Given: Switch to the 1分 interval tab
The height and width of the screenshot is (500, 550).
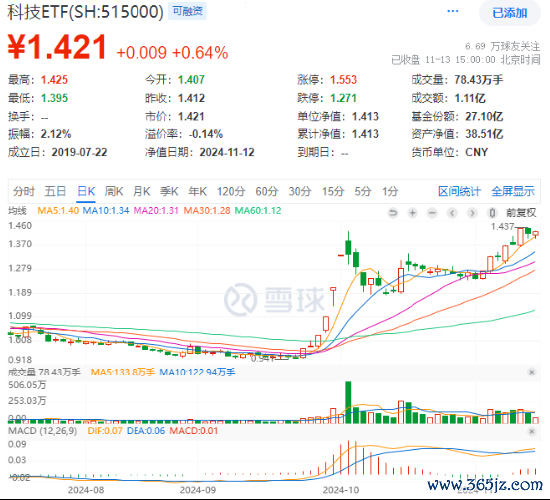Looking at the screenshot, I should tap(390, 192).
